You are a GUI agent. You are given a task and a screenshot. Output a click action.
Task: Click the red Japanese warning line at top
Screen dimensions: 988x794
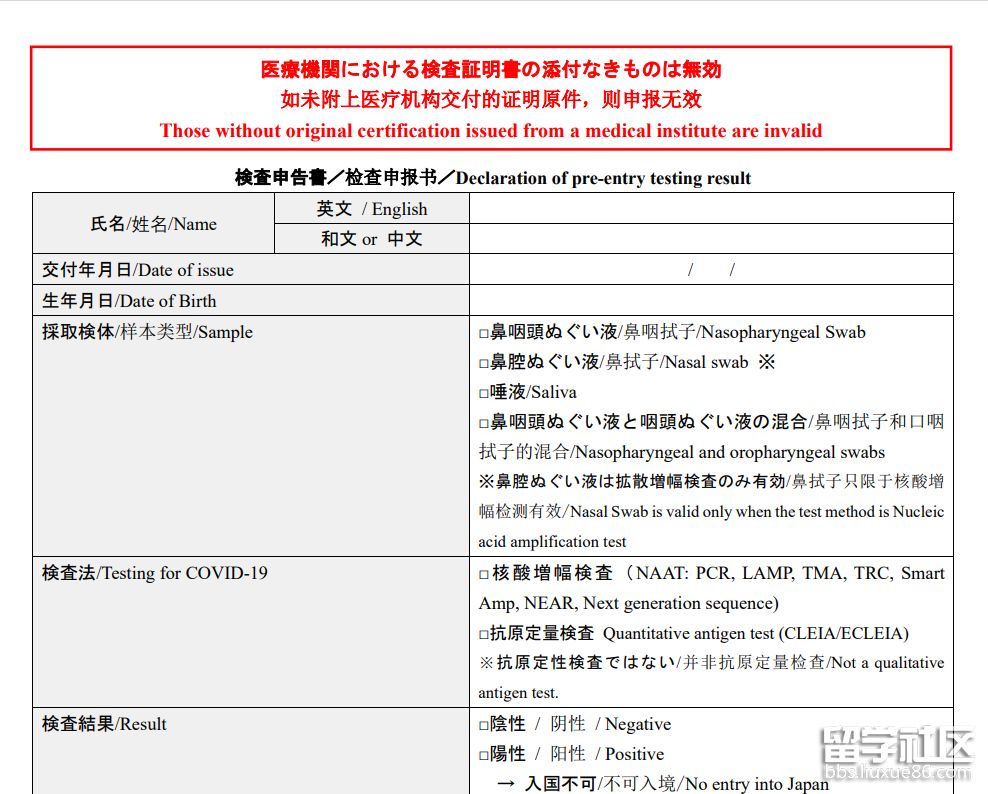(490, 69)
